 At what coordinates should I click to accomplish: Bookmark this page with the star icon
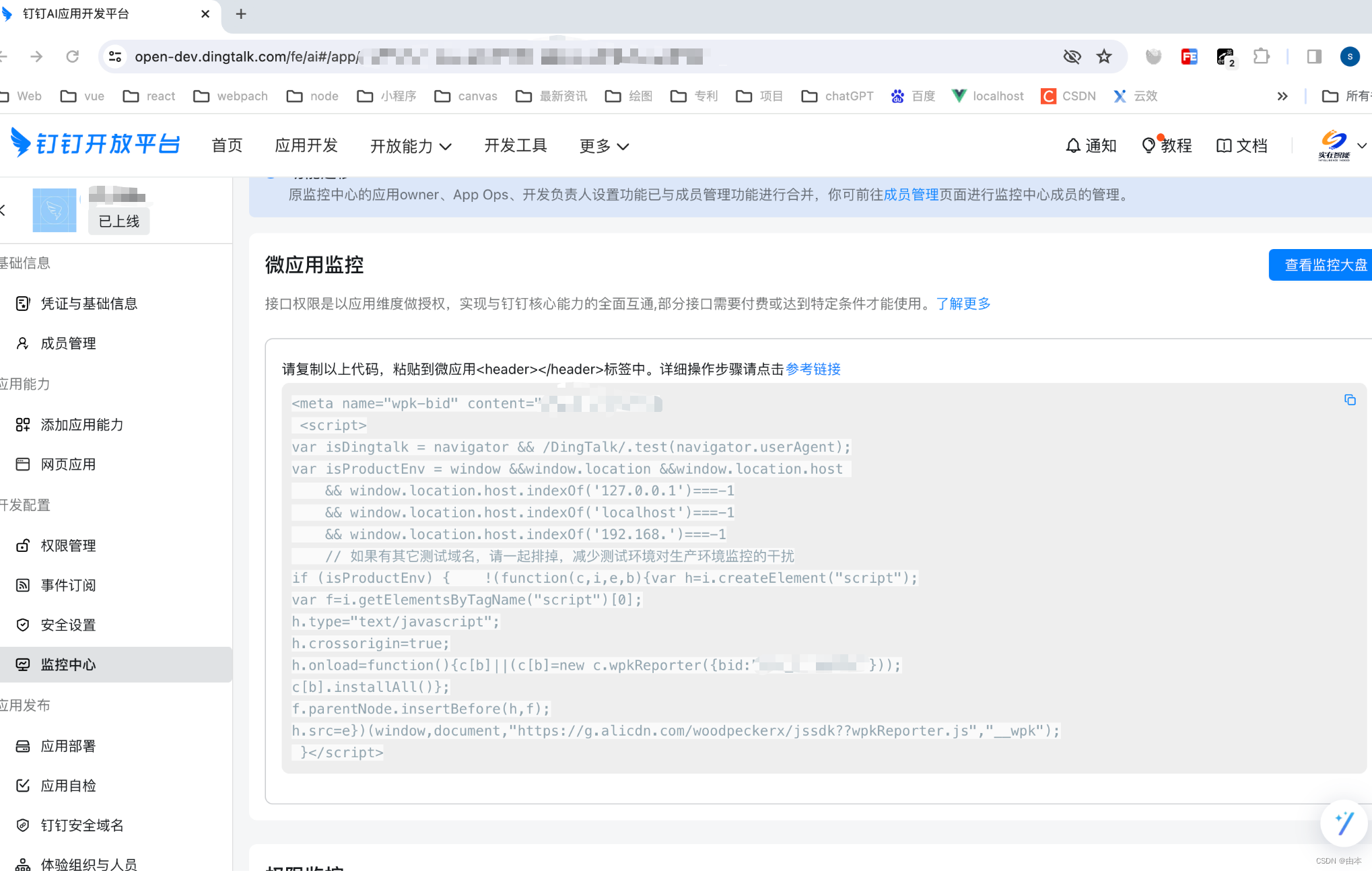[x=1104, y=57]
